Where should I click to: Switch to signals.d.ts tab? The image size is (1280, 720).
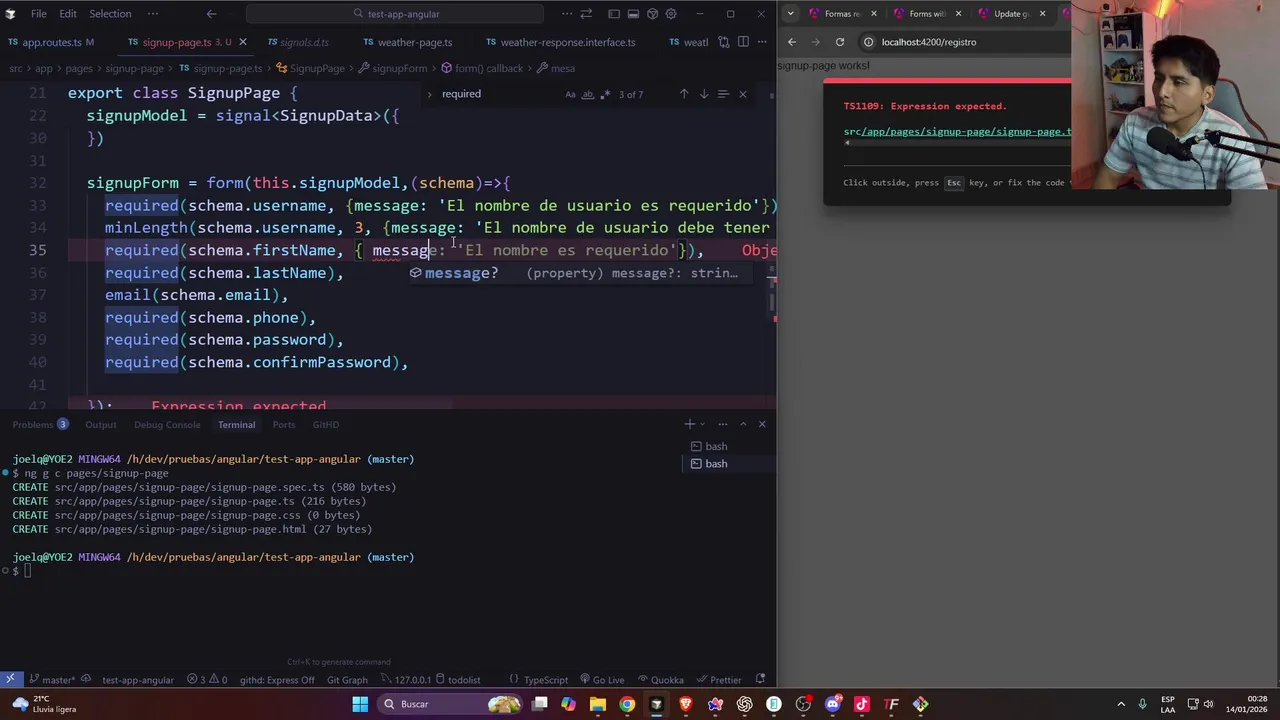point(297,42)
